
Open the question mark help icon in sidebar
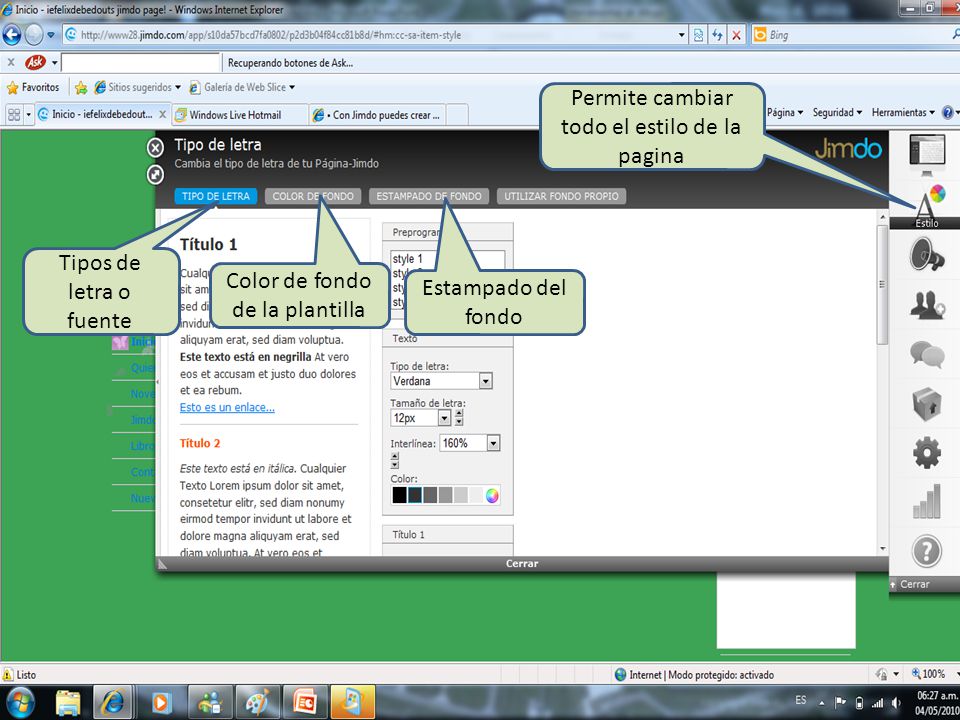pos(926,551)
